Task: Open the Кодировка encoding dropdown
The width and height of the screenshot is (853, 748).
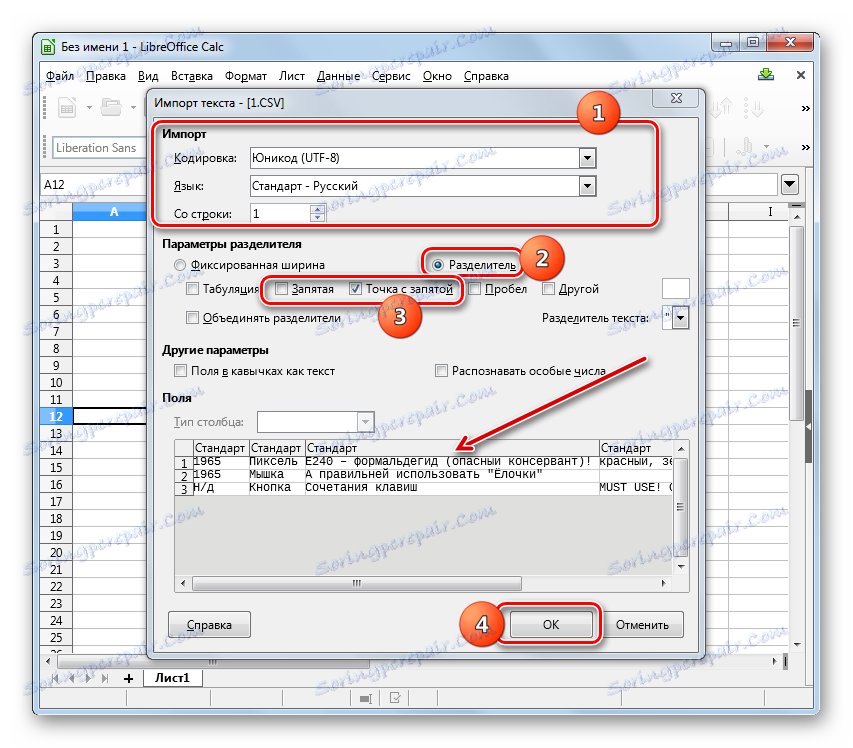Action: click(x=587, y=158)
